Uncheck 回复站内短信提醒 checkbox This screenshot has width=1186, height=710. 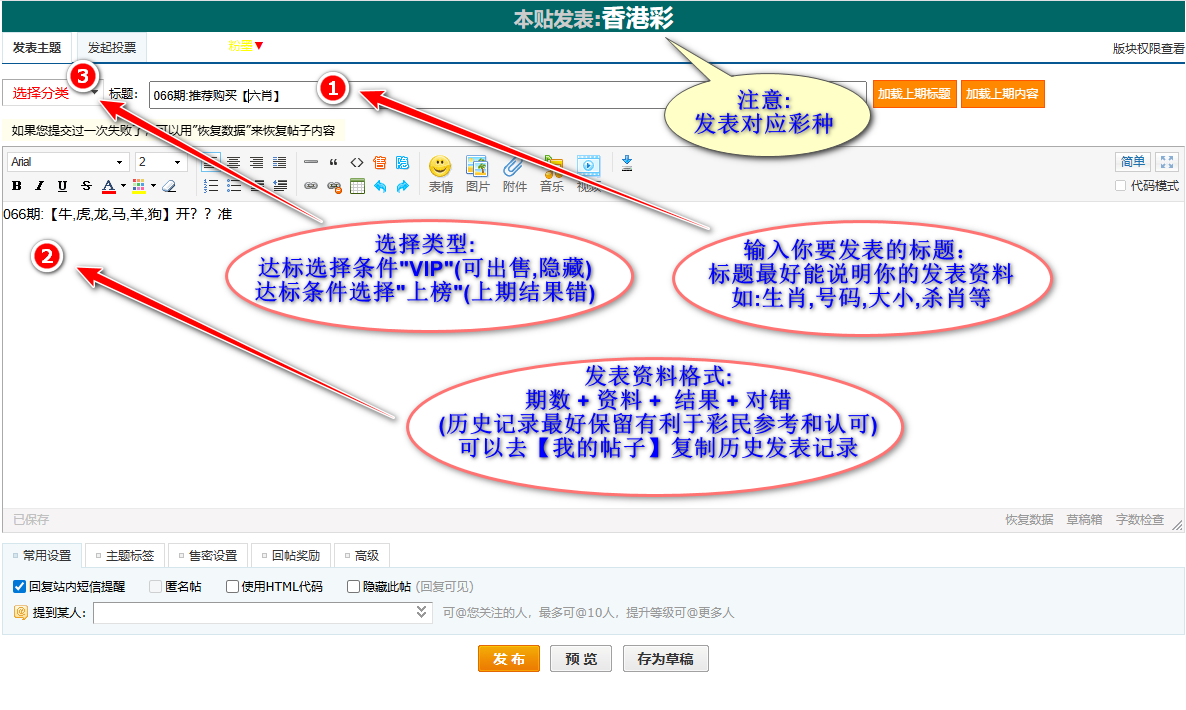pyautogui.click(x=20, y=587)
